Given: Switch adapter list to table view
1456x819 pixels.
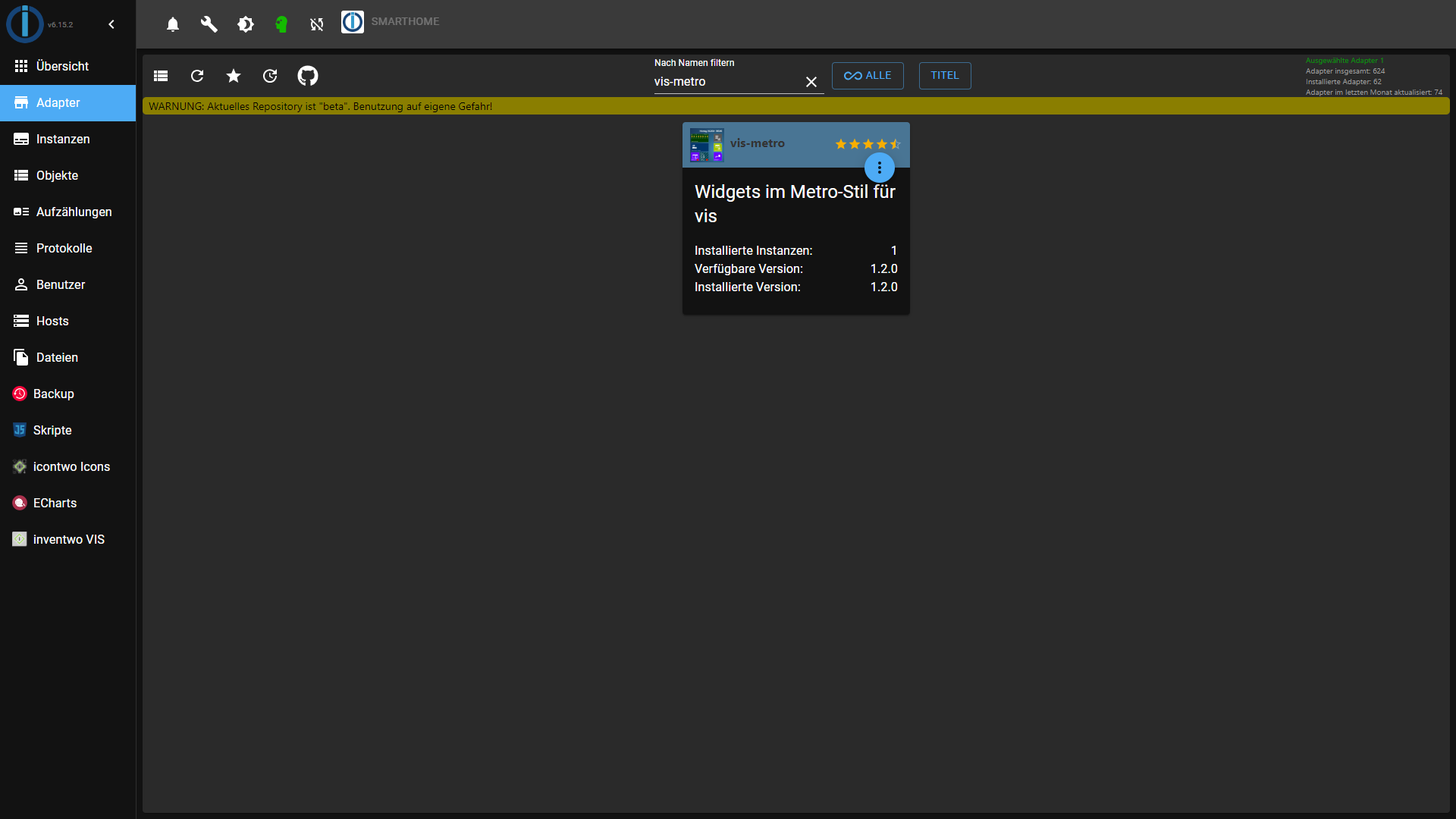Looking at the screenshot, I should [x=161, y=76].
